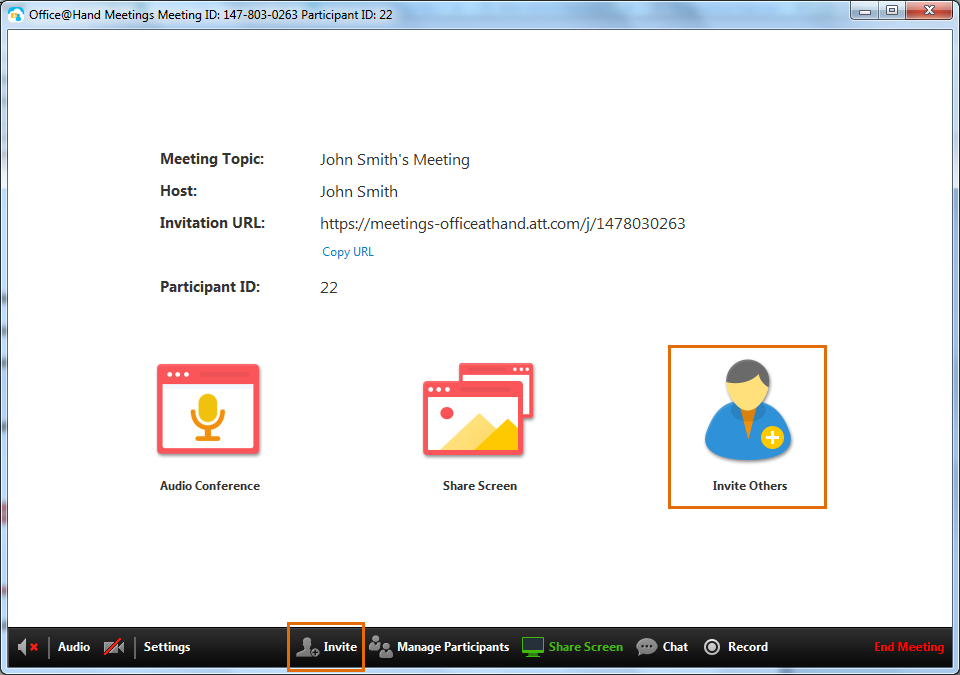Copy the invitation URL link
The height and width of the screenshot is (675, 960).
pyautogui.click(x=348, y=252)
